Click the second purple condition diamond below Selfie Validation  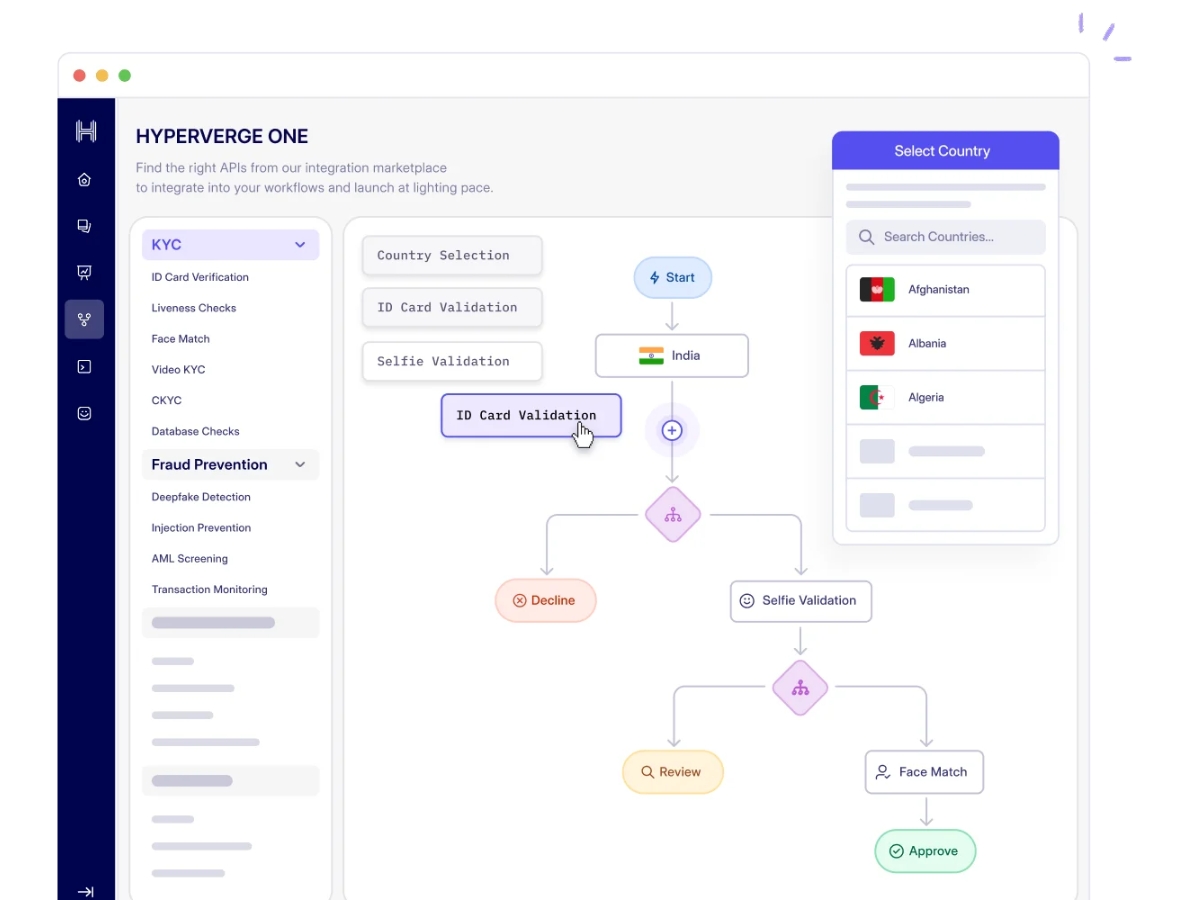pyautogui.click(x=800, y=688)
